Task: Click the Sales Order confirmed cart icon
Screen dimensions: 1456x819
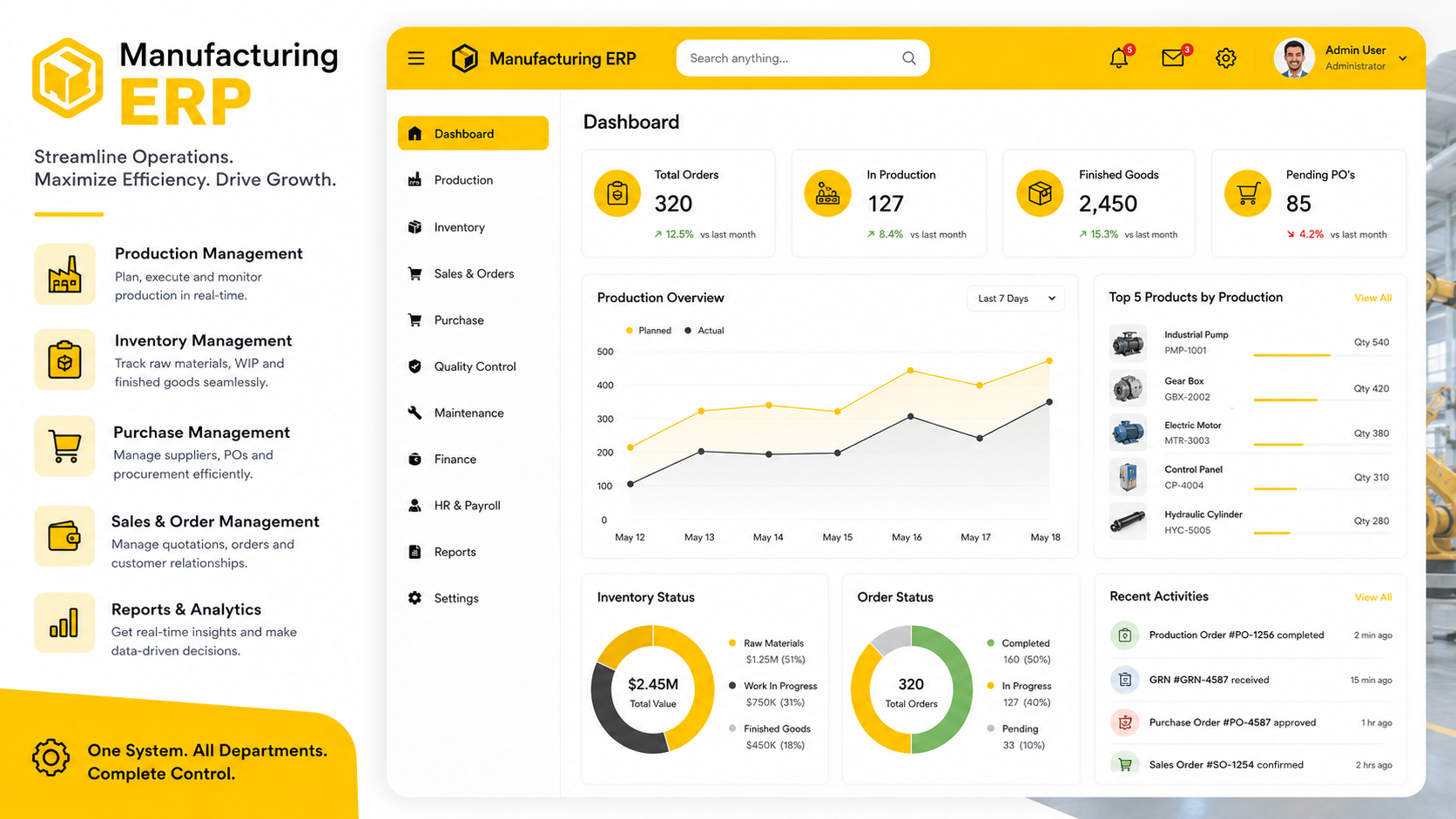Action: click(1124, 763)
